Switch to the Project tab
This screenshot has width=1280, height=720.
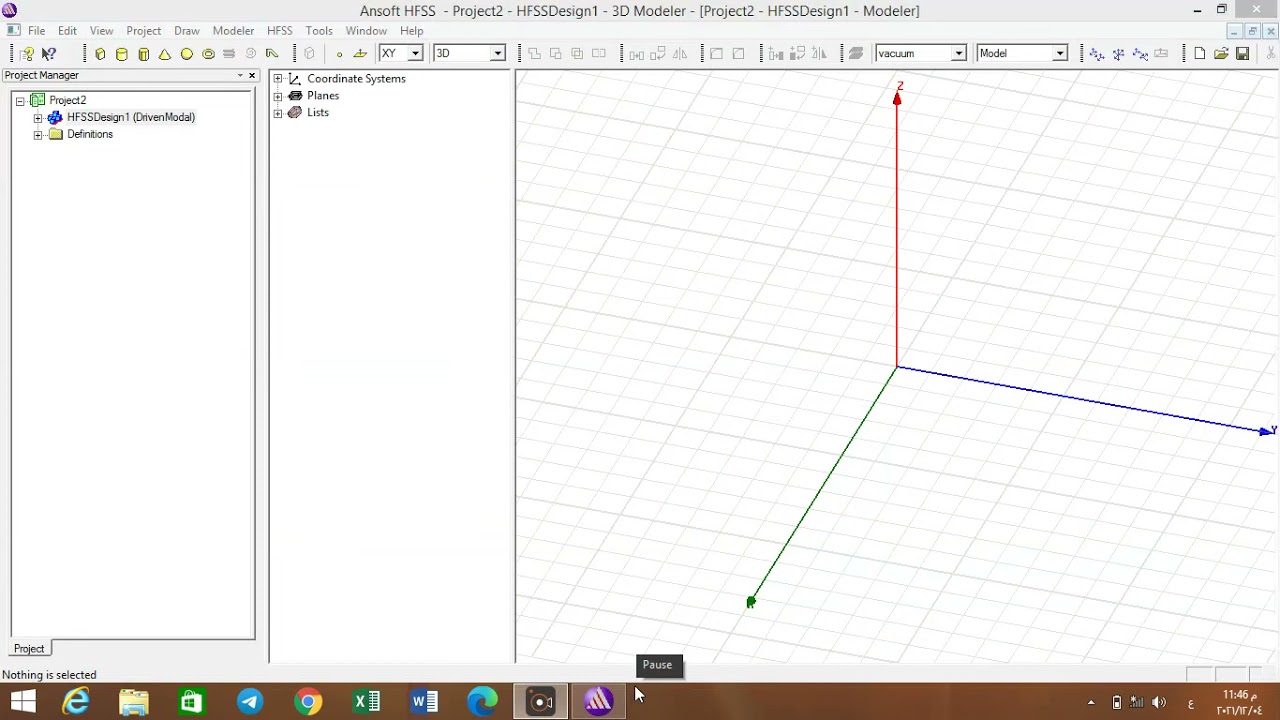29,649
